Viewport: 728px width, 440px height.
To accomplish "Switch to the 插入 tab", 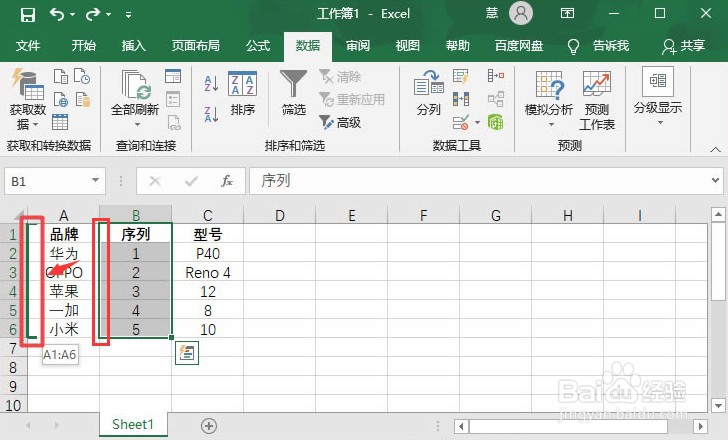I will click(x=134, y=45).
